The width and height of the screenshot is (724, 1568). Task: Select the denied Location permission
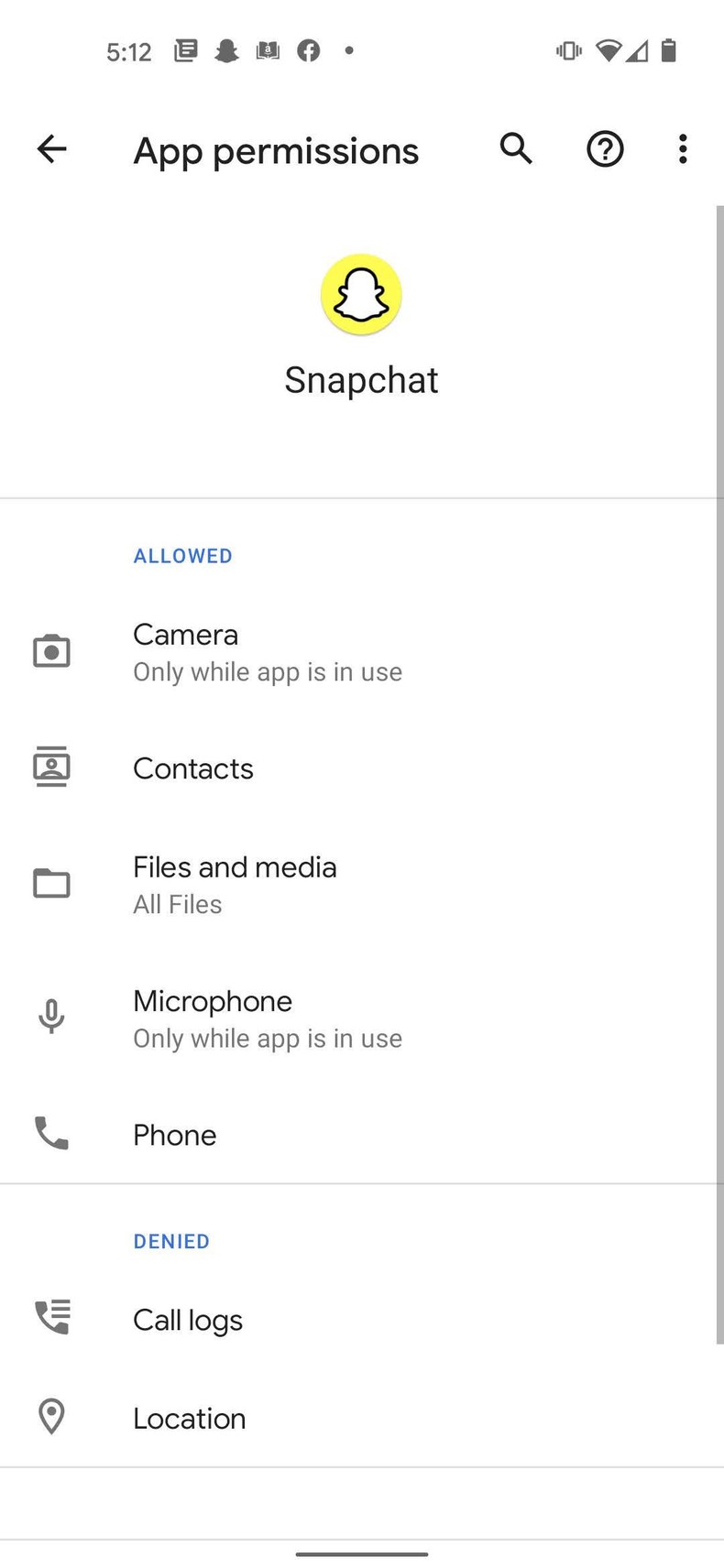click(189, 1418)
